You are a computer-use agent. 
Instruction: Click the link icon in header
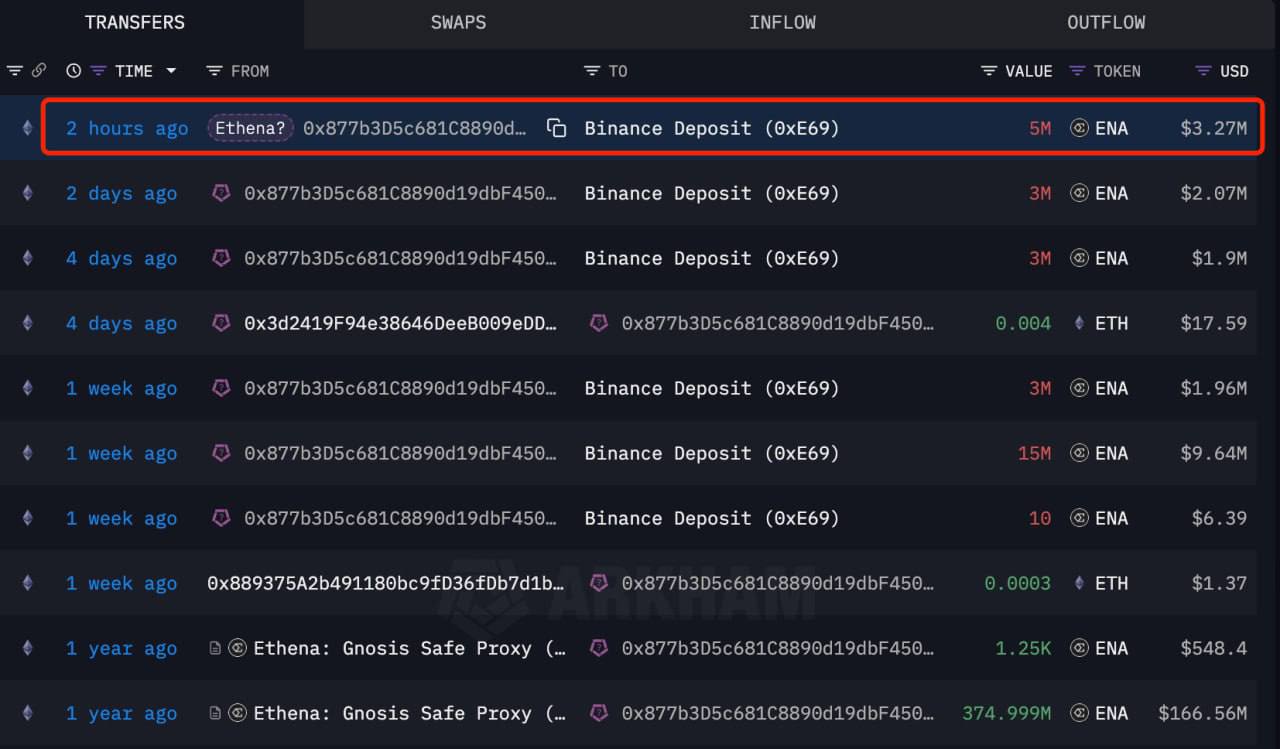click(39, 71)
